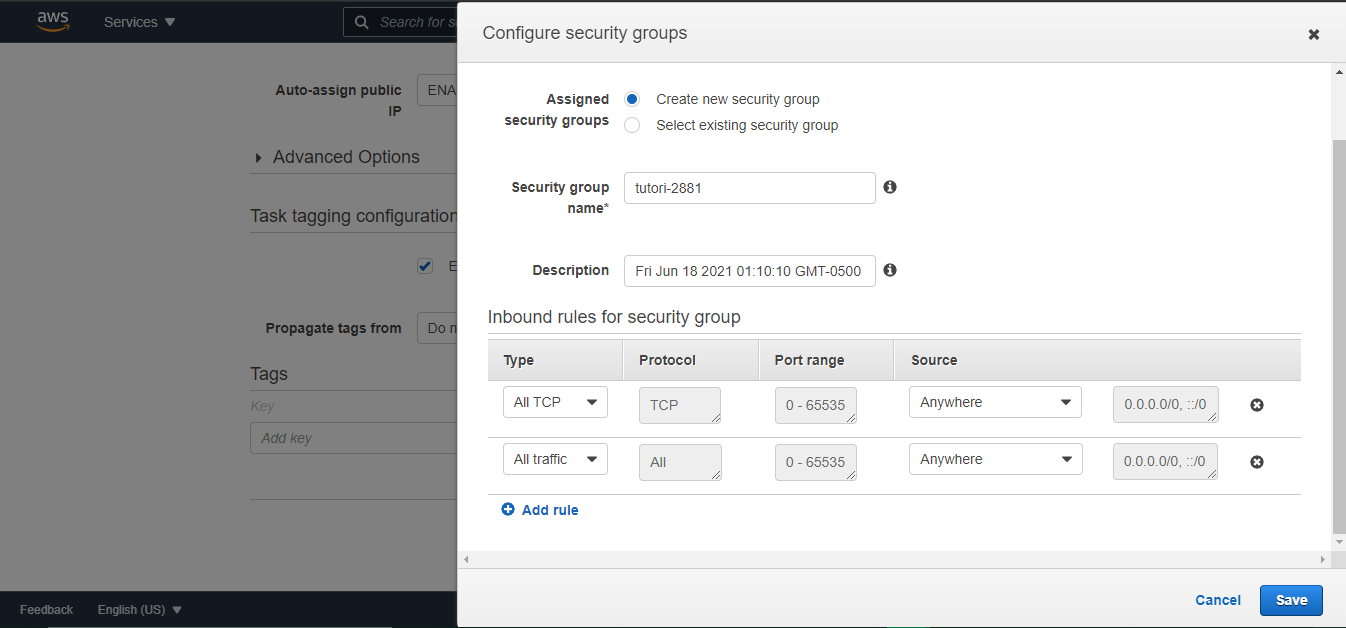Viewport: 1346px width, 628px height.
Task: Toggle the checkbox under Task tagging configuration
Action: (425, 266)
